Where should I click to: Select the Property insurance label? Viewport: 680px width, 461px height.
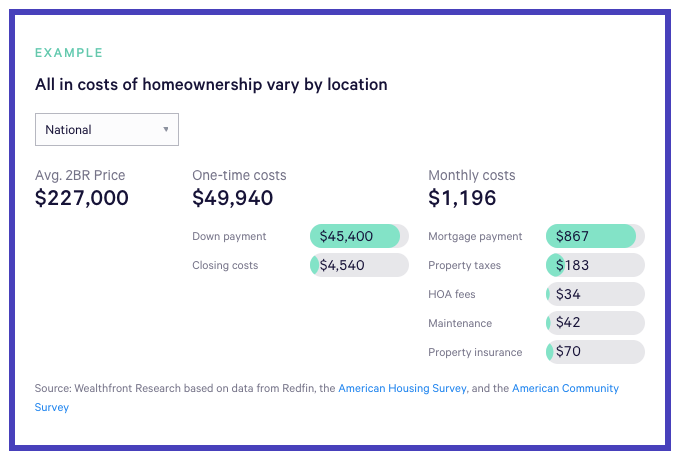(x=475, y=352)
